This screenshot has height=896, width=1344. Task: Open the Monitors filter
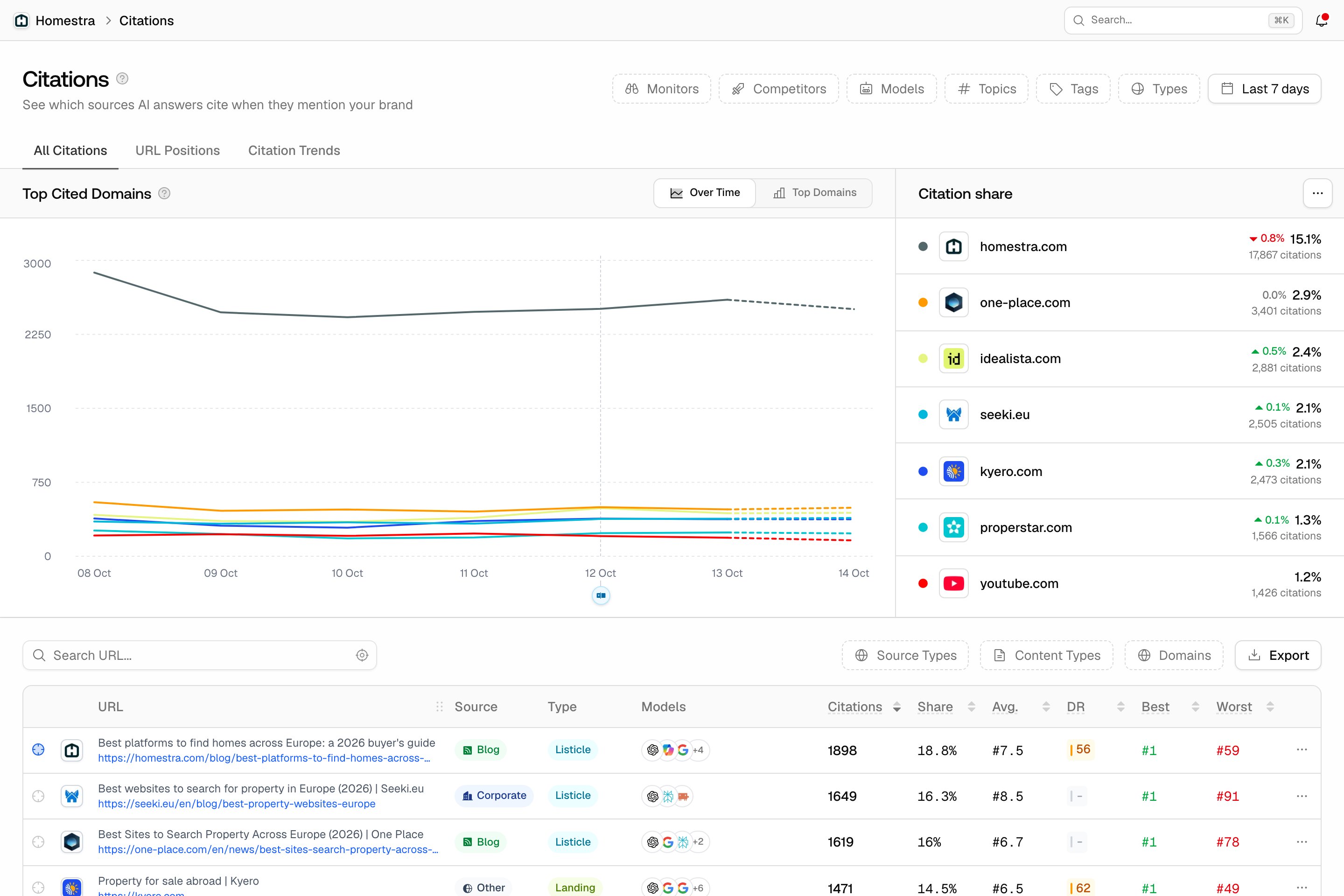click(x=662, y=89)
